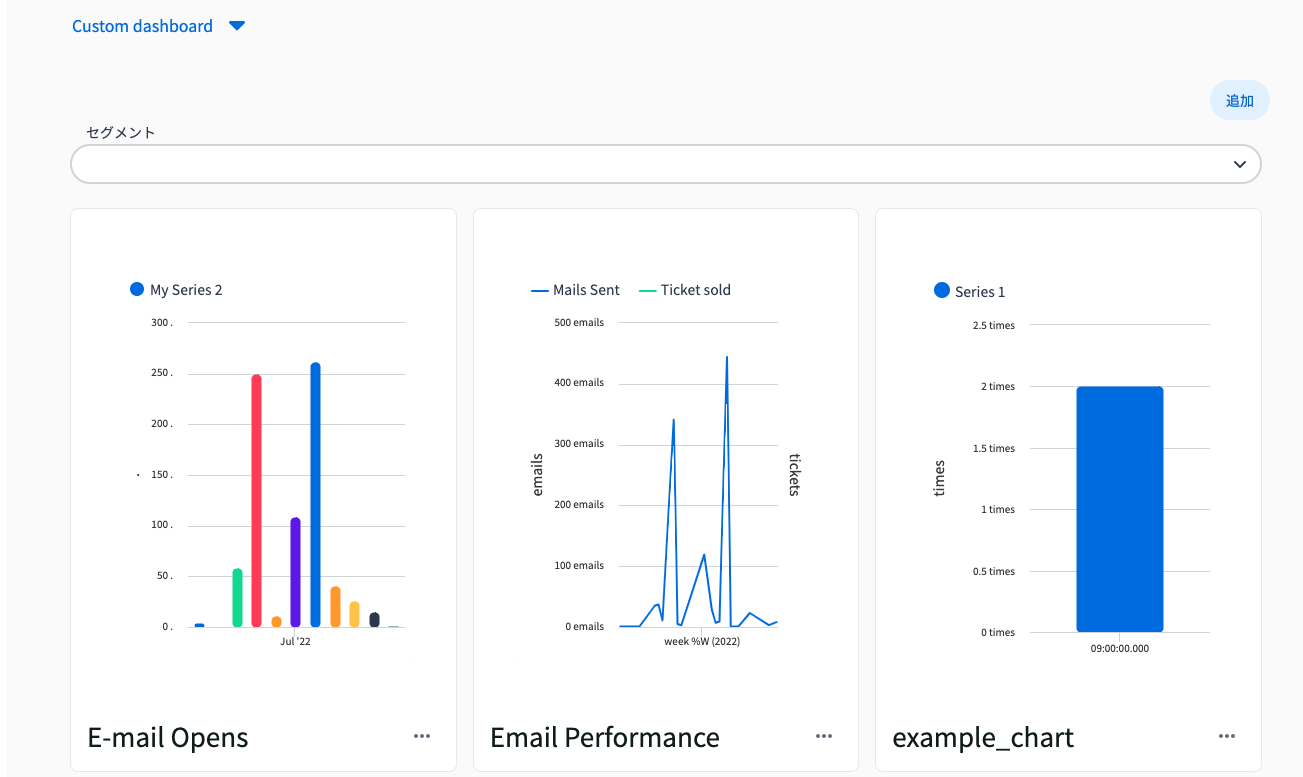Click the Custom dashboard title link
Viewport: 1303px width, 777px height.
(142, 26)
